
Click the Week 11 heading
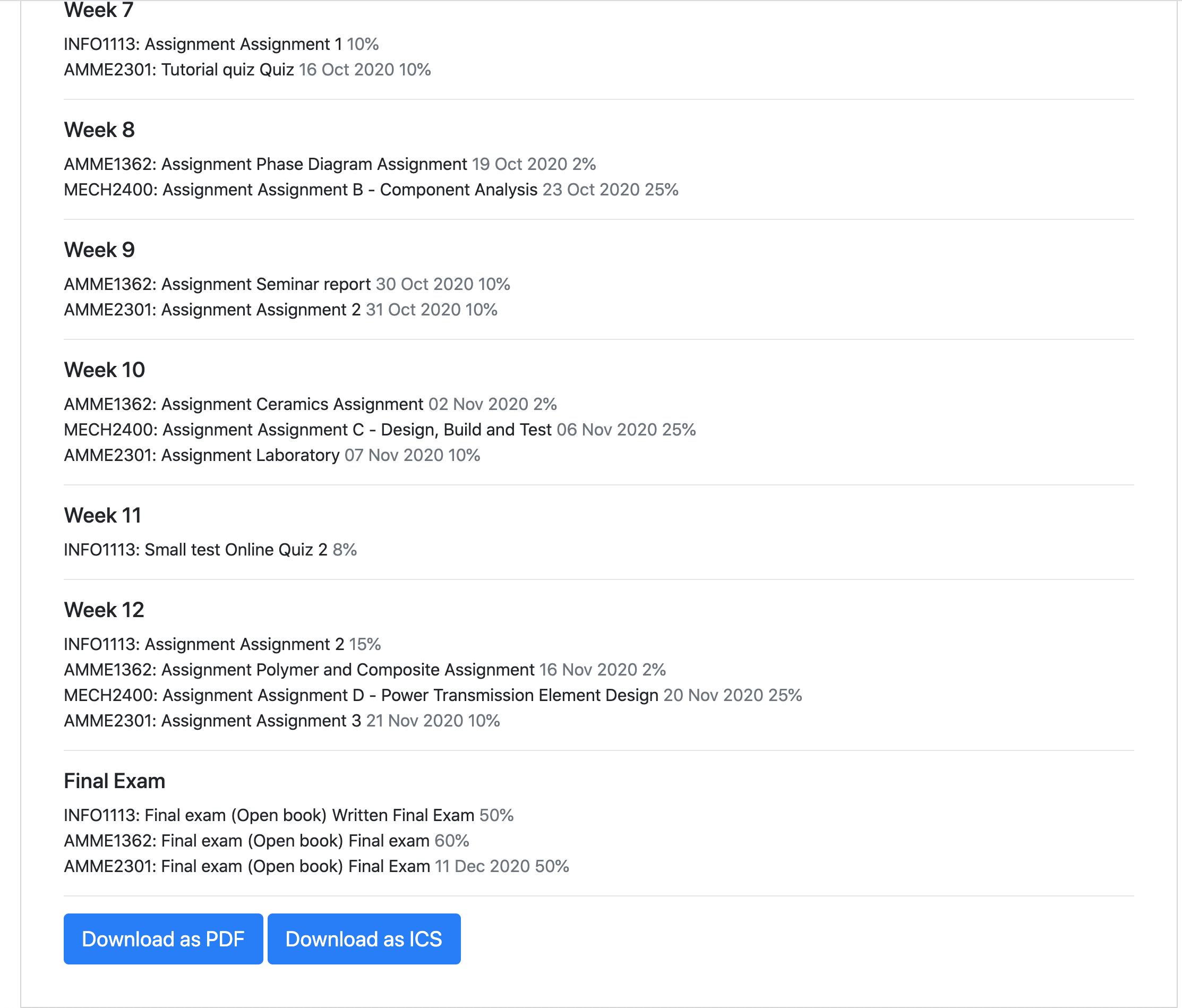(102, 515)
